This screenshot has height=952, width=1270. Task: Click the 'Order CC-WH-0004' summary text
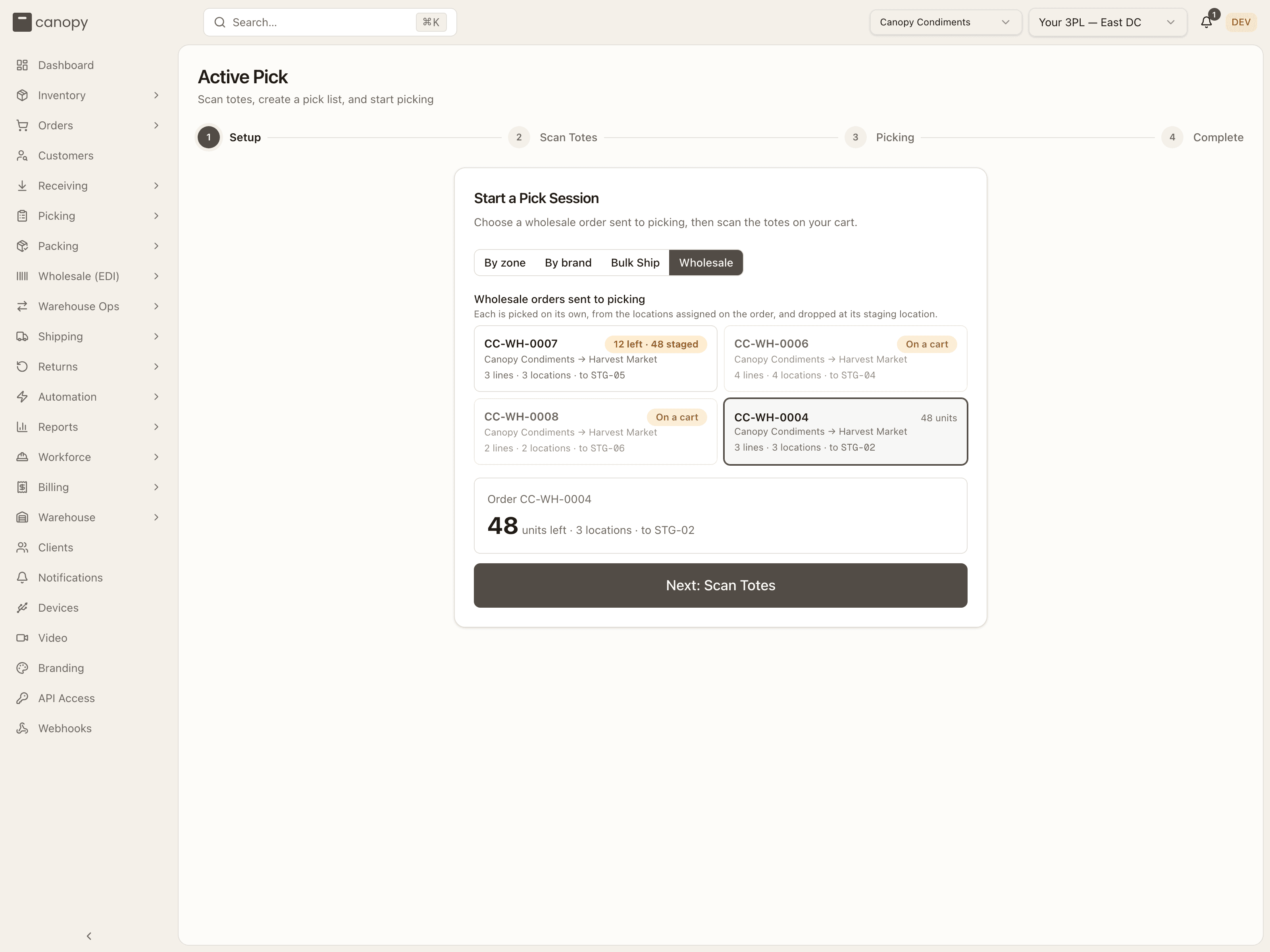(x=539, y=499)
